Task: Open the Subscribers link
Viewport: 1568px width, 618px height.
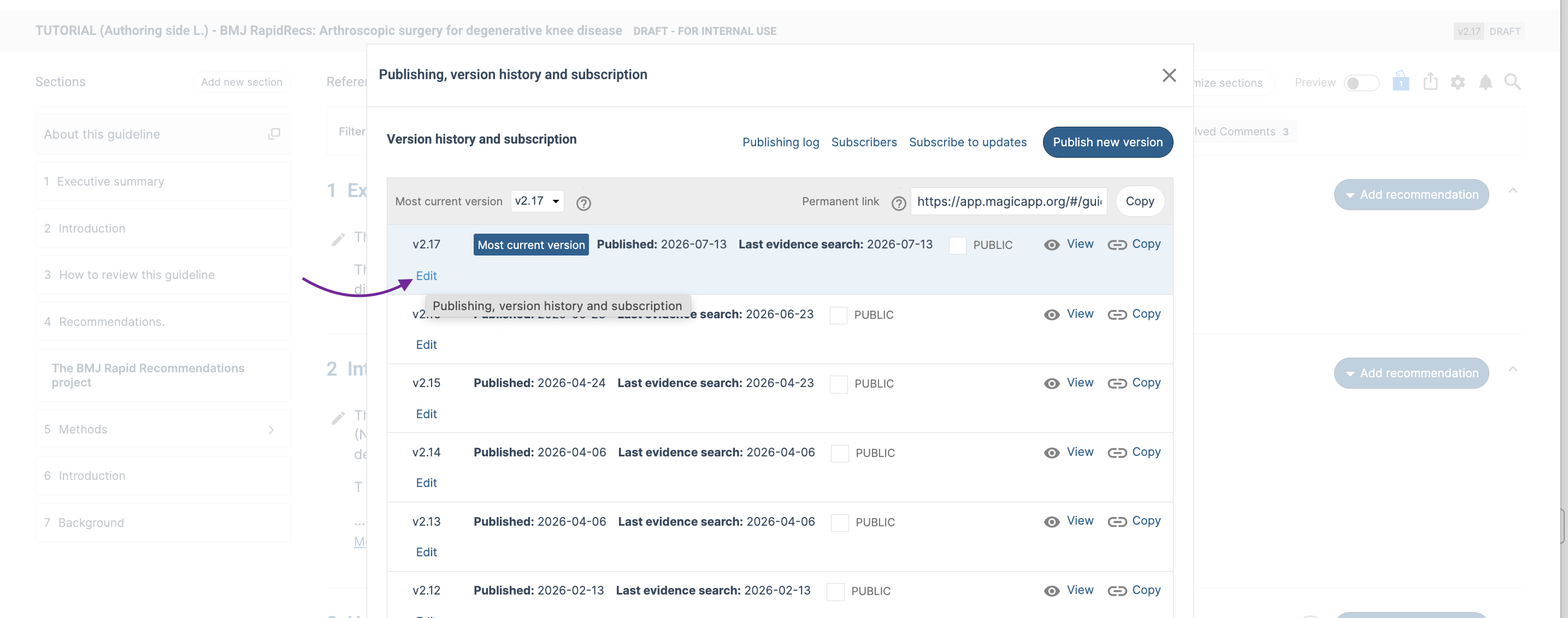Action: 864,142
